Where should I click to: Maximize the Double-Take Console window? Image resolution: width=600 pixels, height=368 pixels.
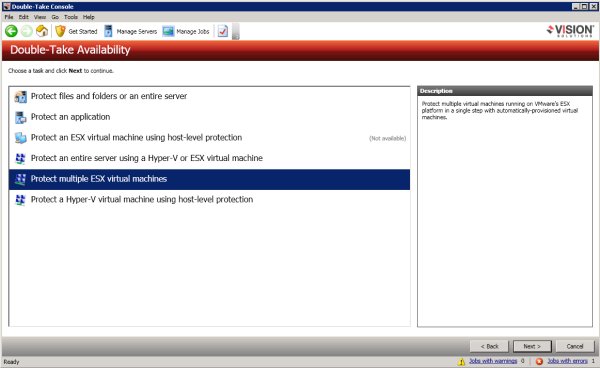(584, 7)
